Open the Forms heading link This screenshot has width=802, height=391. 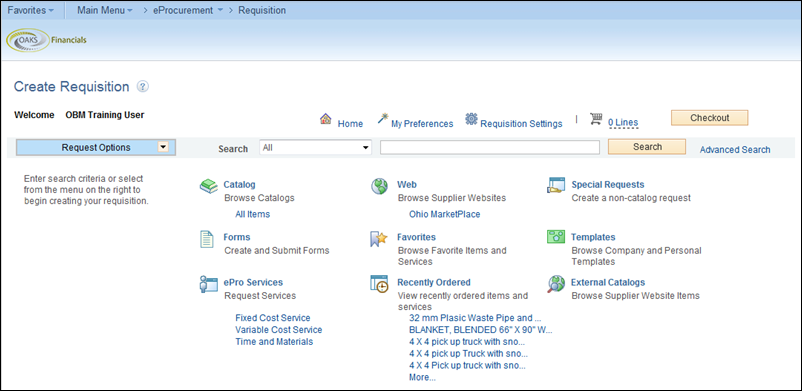coord(237,237)
